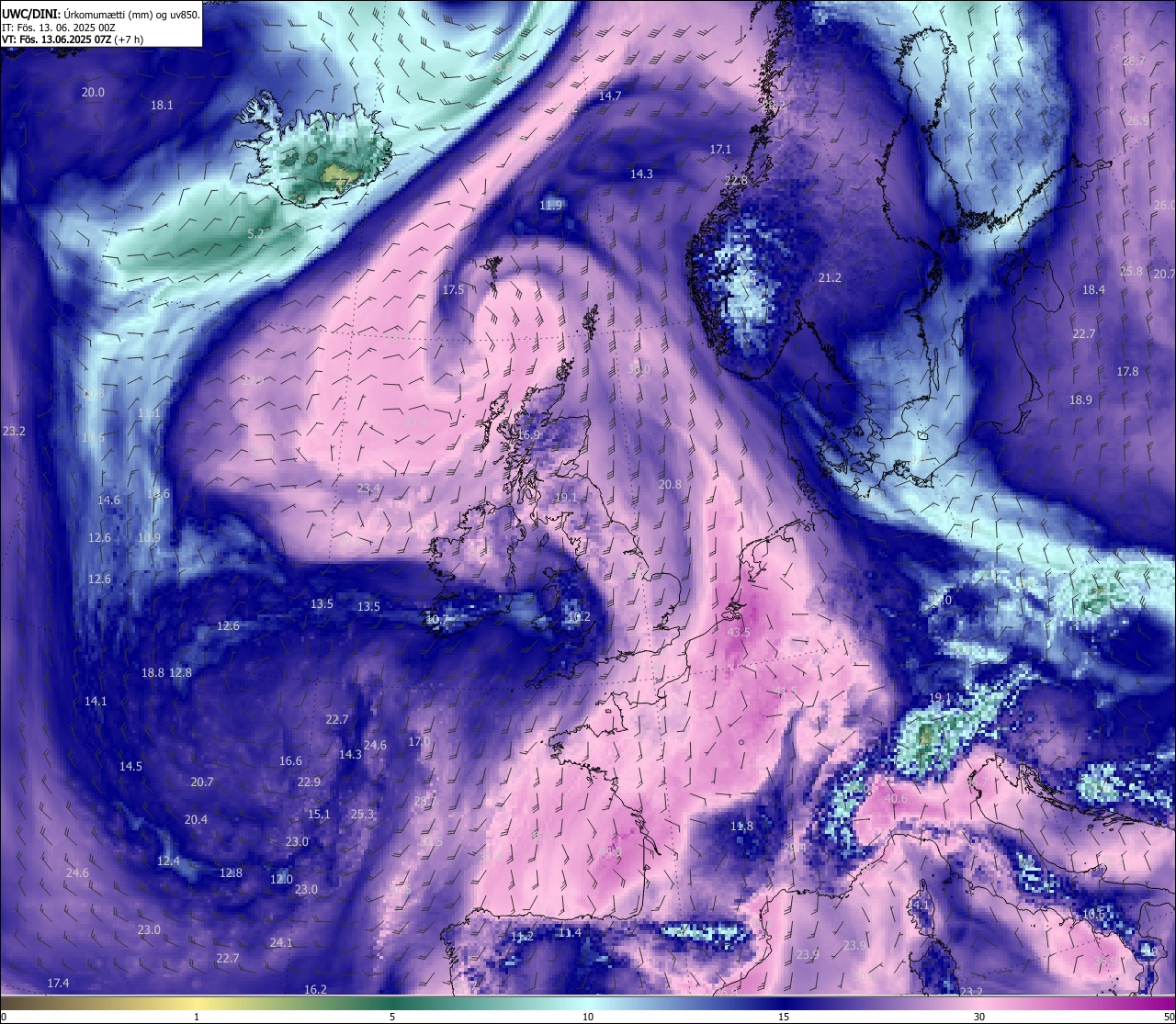
Task: Select the 20.0 value west of Iceland
Action: tap(93, 93)
